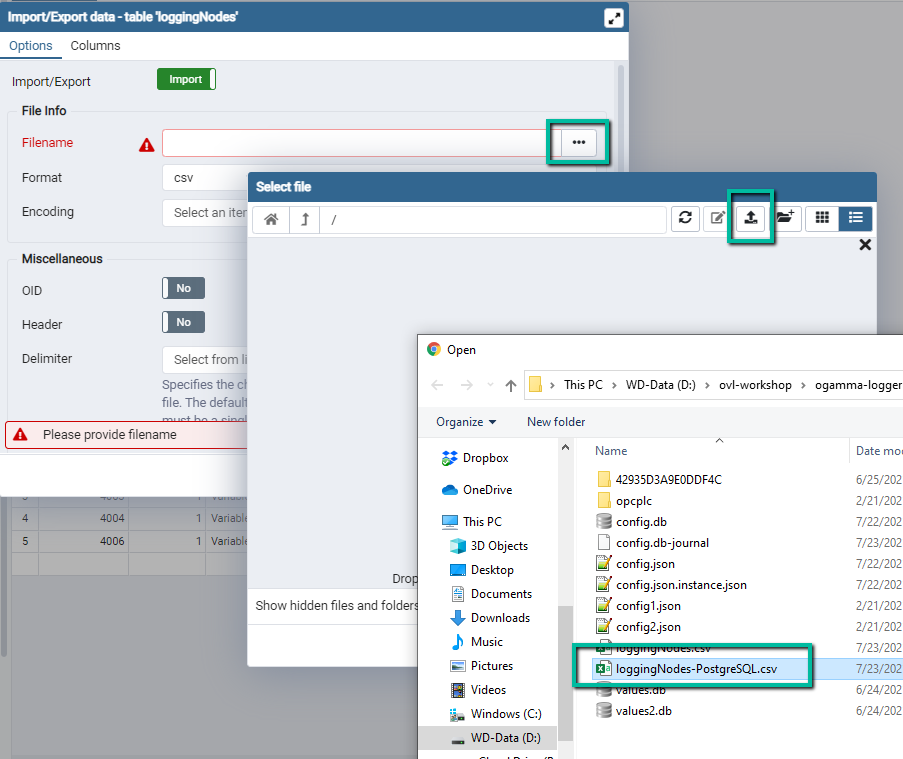Select loggingNodes-PostgreSQL.csv file
The height and width of the screenshot is (759, 903).
(696, 667)
